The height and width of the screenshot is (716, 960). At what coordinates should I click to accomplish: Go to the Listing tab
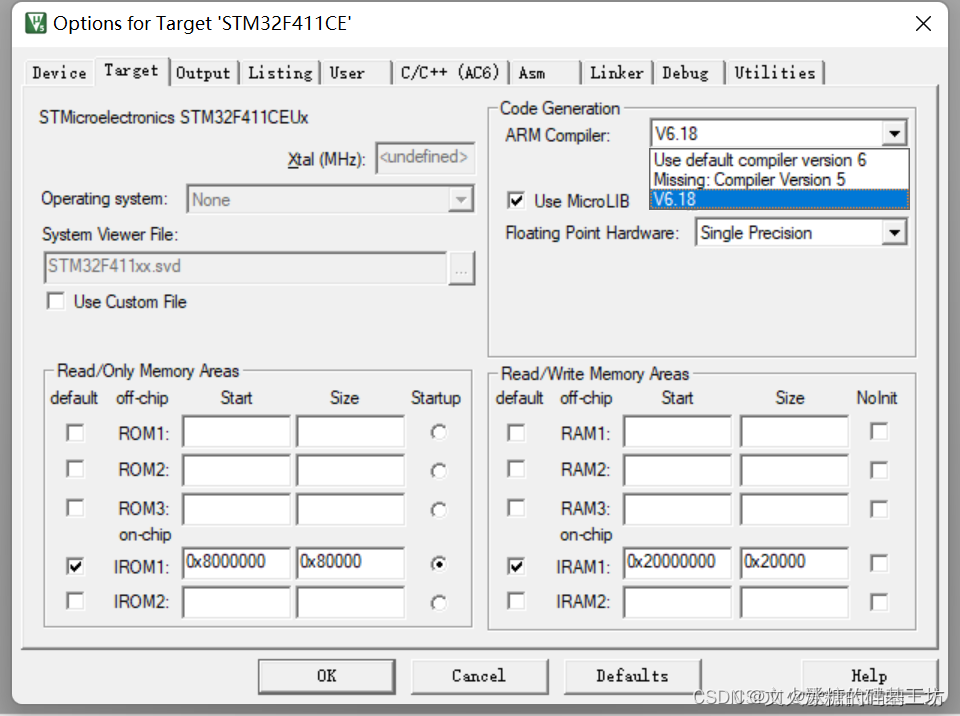[280, 73]
